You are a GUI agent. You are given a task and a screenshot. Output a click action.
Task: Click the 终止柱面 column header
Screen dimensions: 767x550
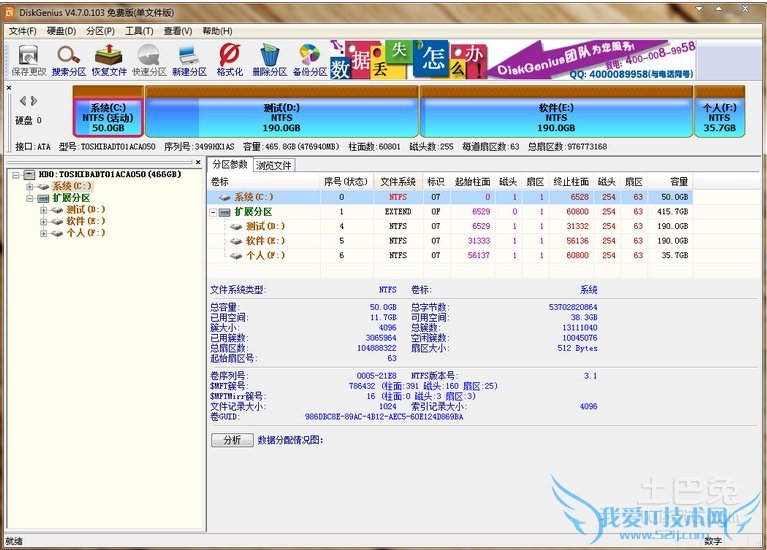pos(571,182)
